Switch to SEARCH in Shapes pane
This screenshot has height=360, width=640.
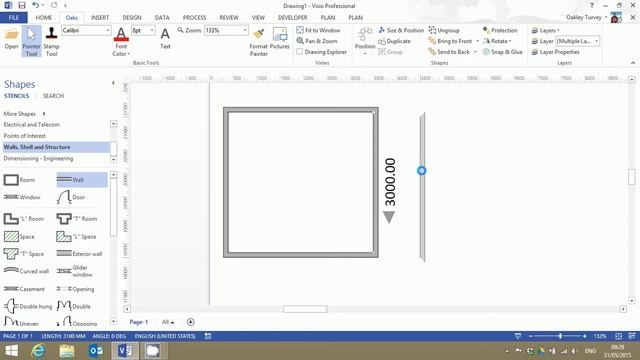click(x=53, y=96)
